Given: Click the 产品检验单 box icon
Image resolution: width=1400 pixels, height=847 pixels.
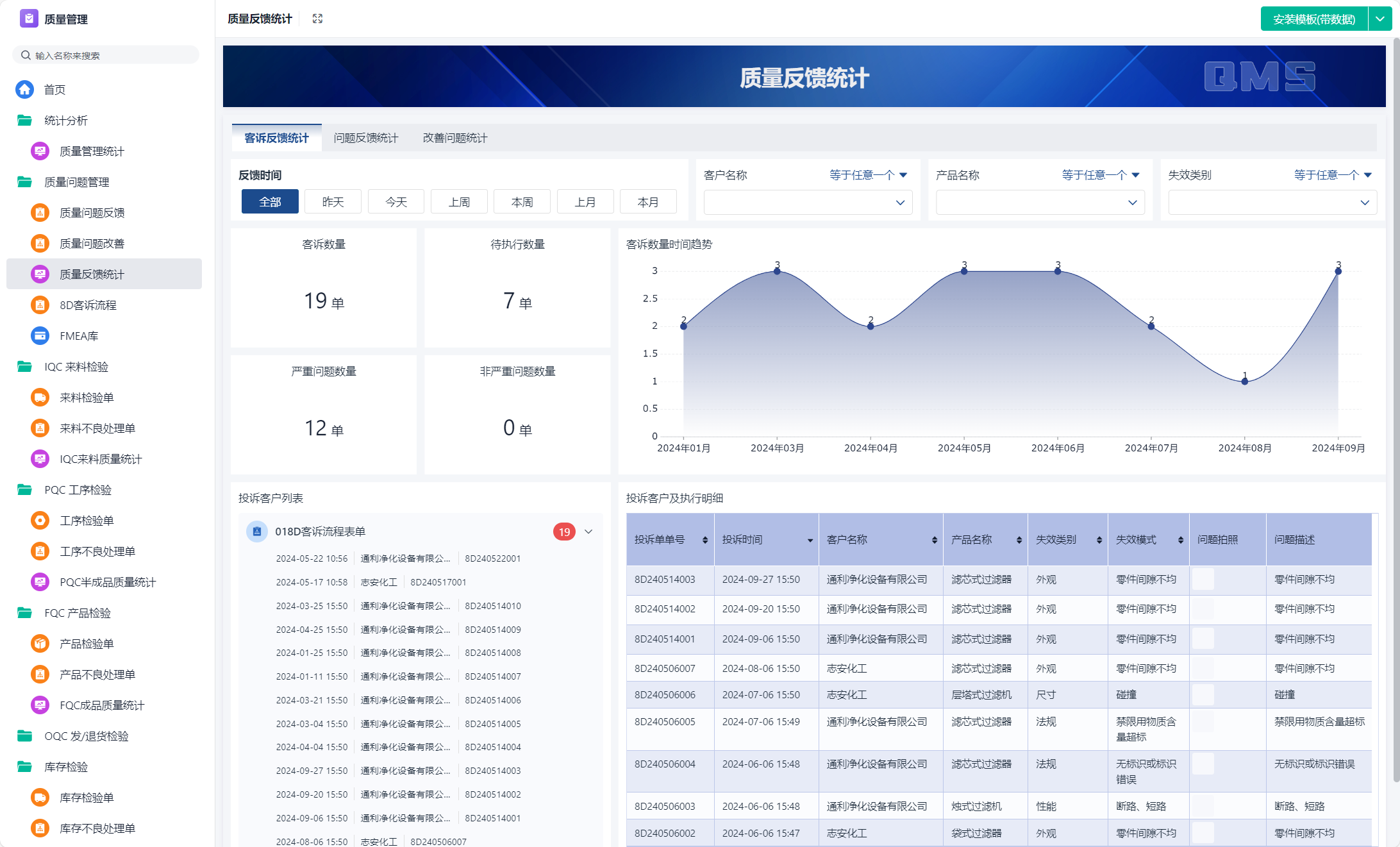Looking at the screenshot, I should [x=40, y=643].
